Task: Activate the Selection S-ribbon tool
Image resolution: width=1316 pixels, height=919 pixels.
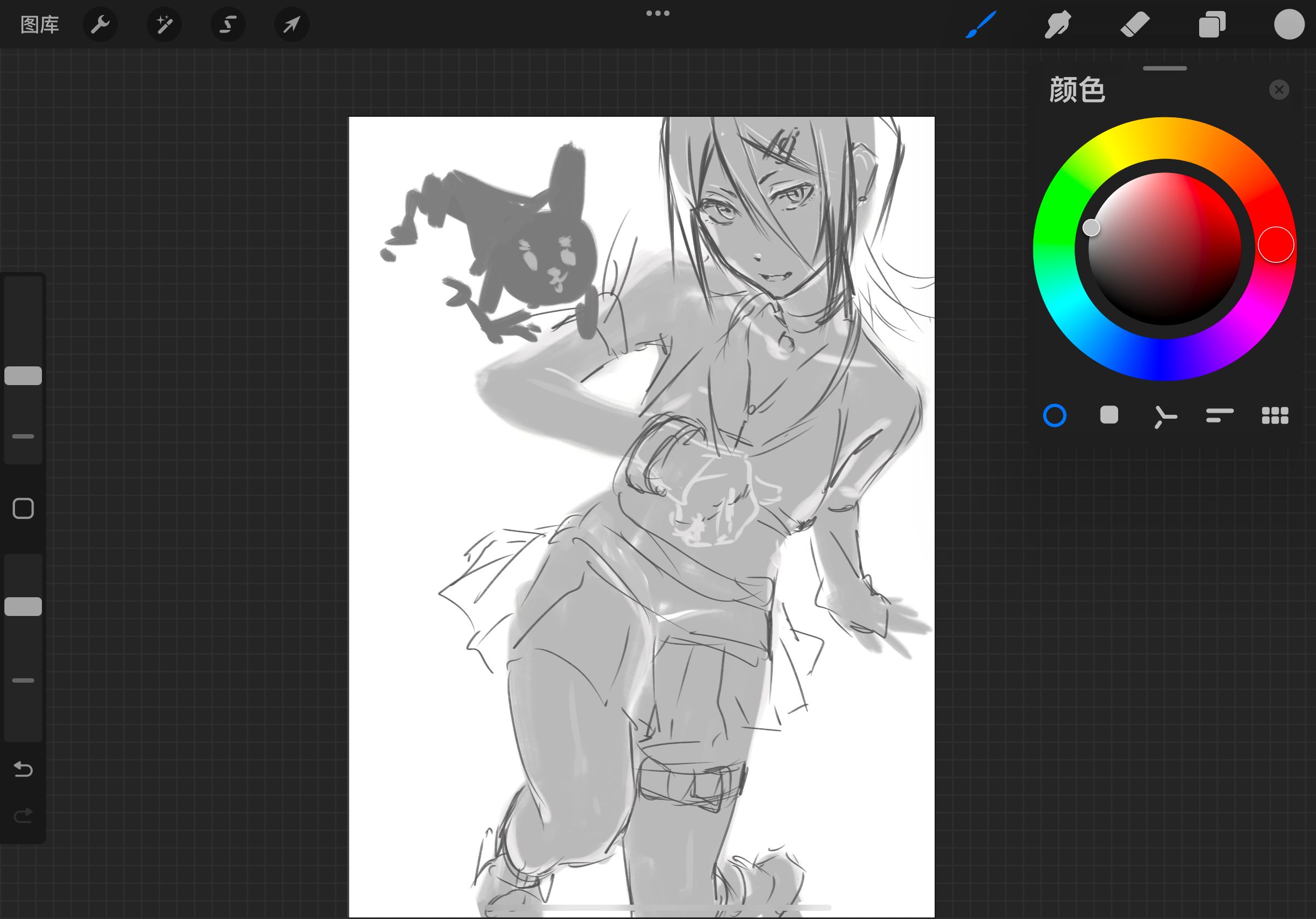Action: 228,25
